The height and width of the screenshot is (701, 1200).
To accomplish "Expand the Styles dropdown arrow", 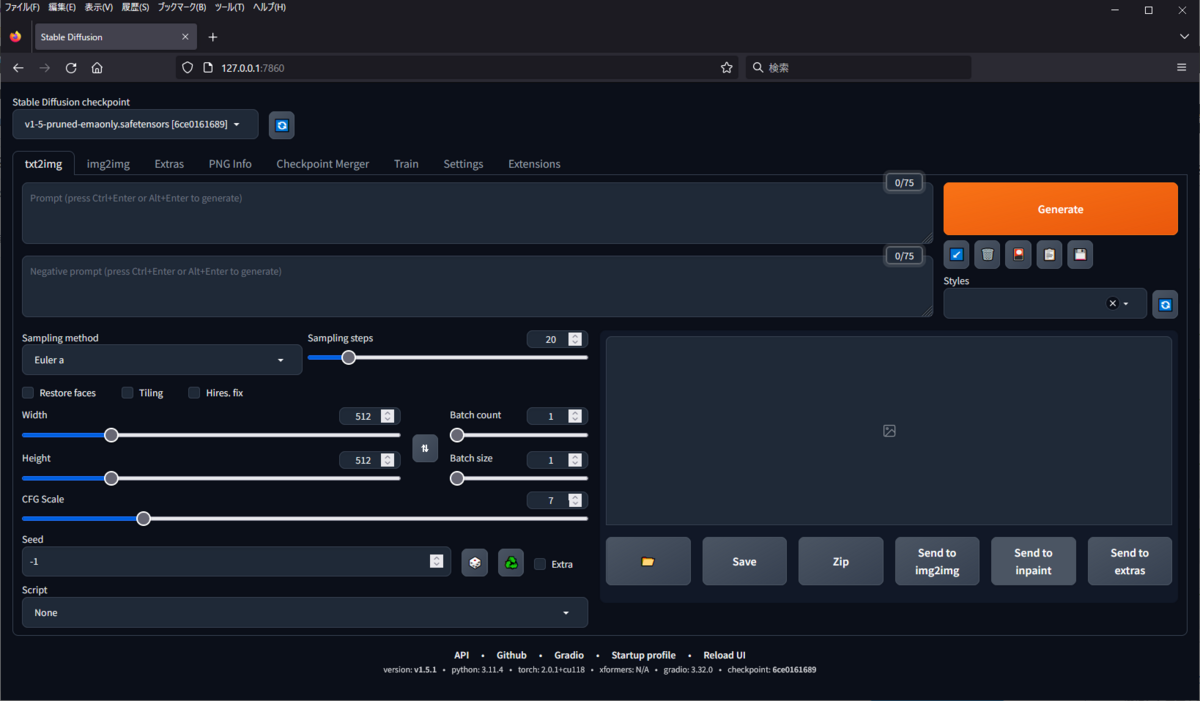I will 1126,304.
